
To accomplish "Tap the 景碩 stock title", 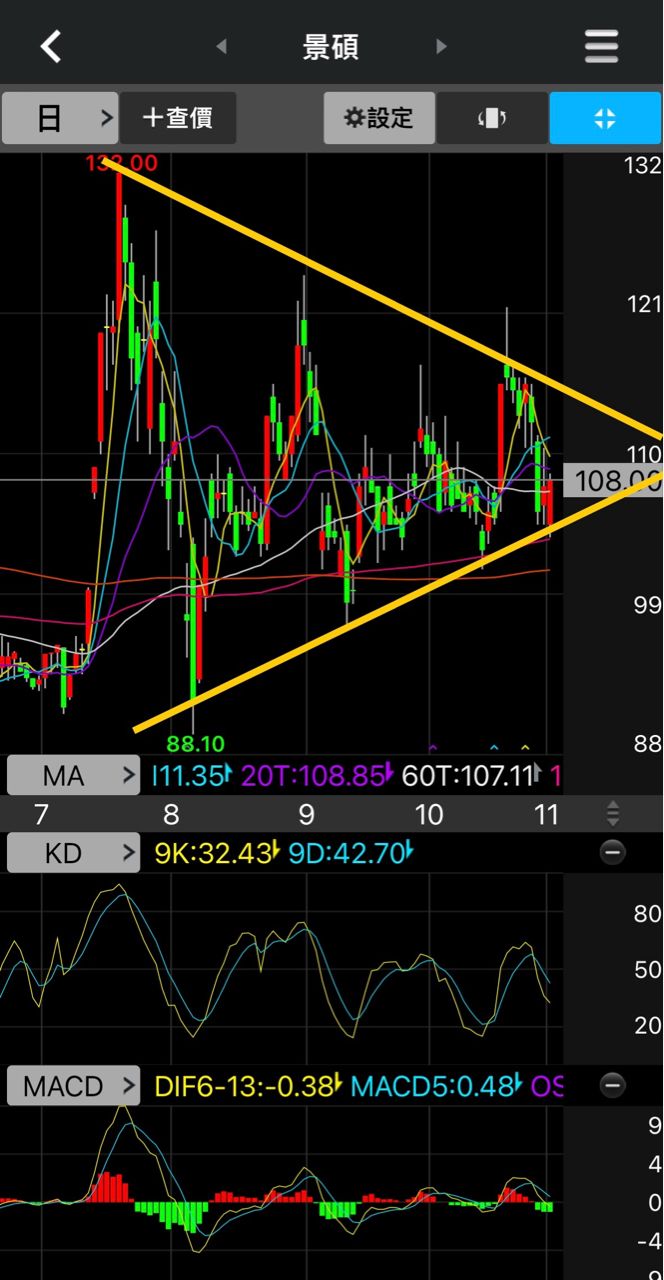I will 331,47.
